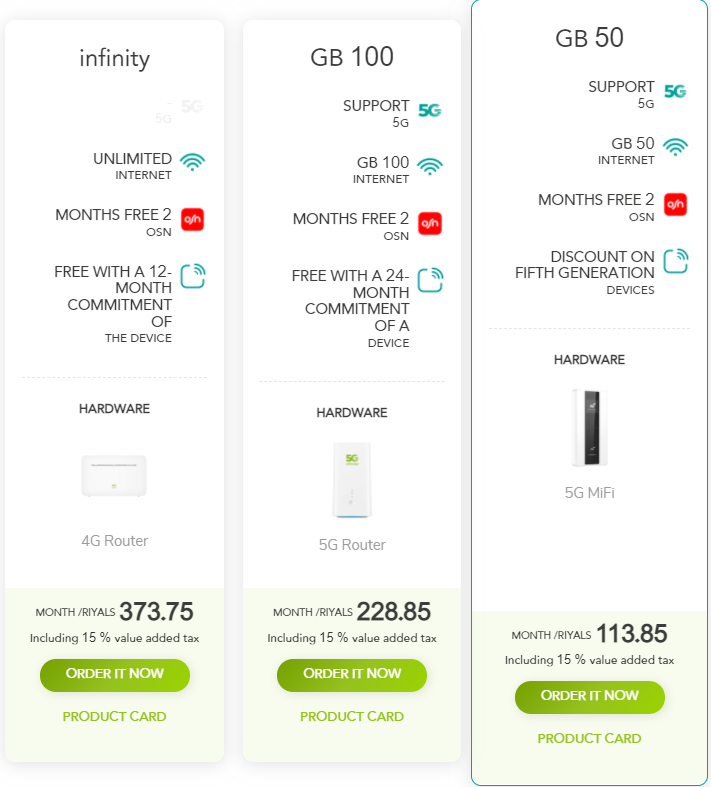Click the red OSN icon in GB 100 plan
This screenshot has width=711, height=787.
429,223
